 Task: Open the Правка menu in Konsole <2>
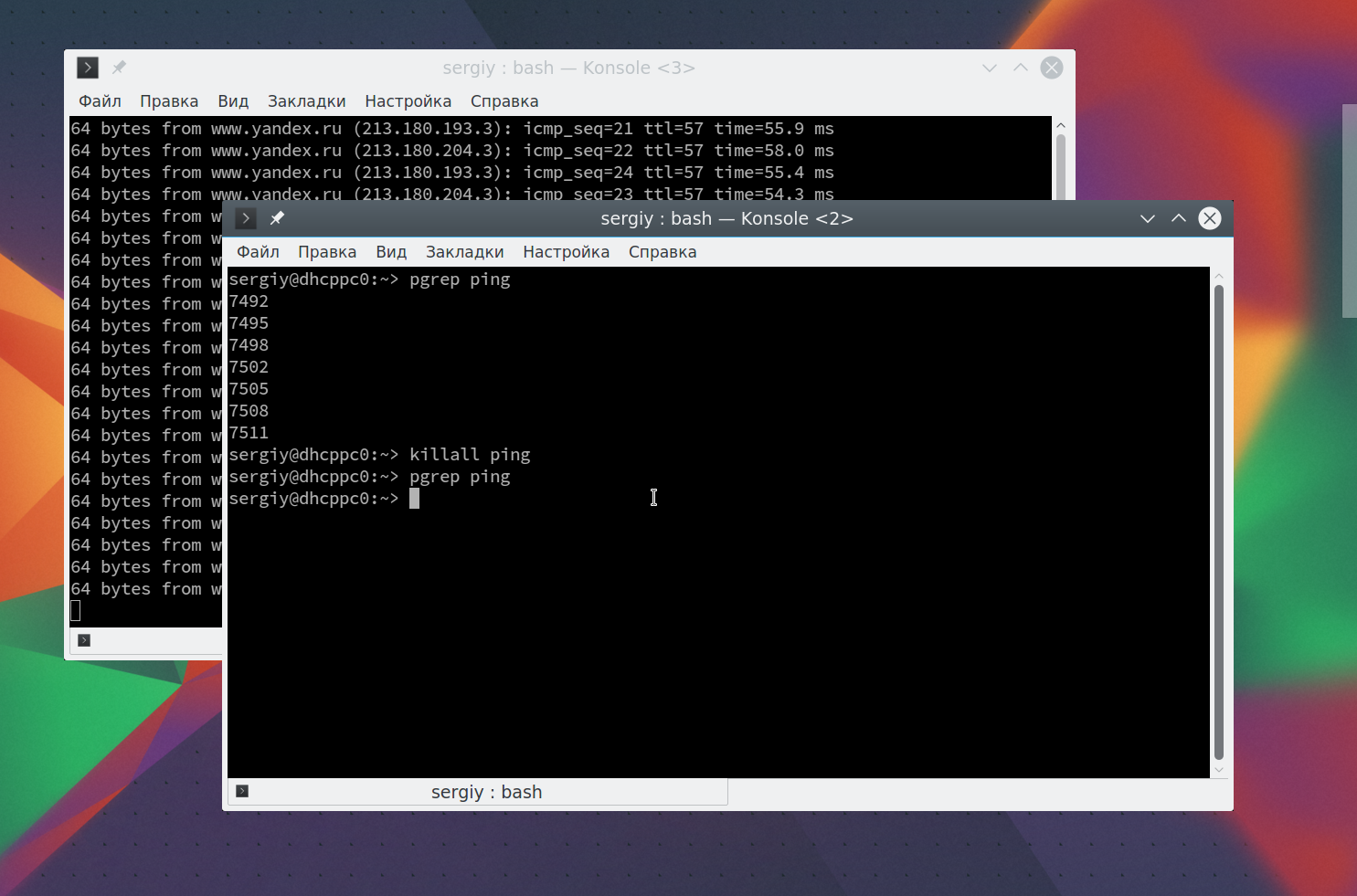pyautogui.click(x=327, y=252)
